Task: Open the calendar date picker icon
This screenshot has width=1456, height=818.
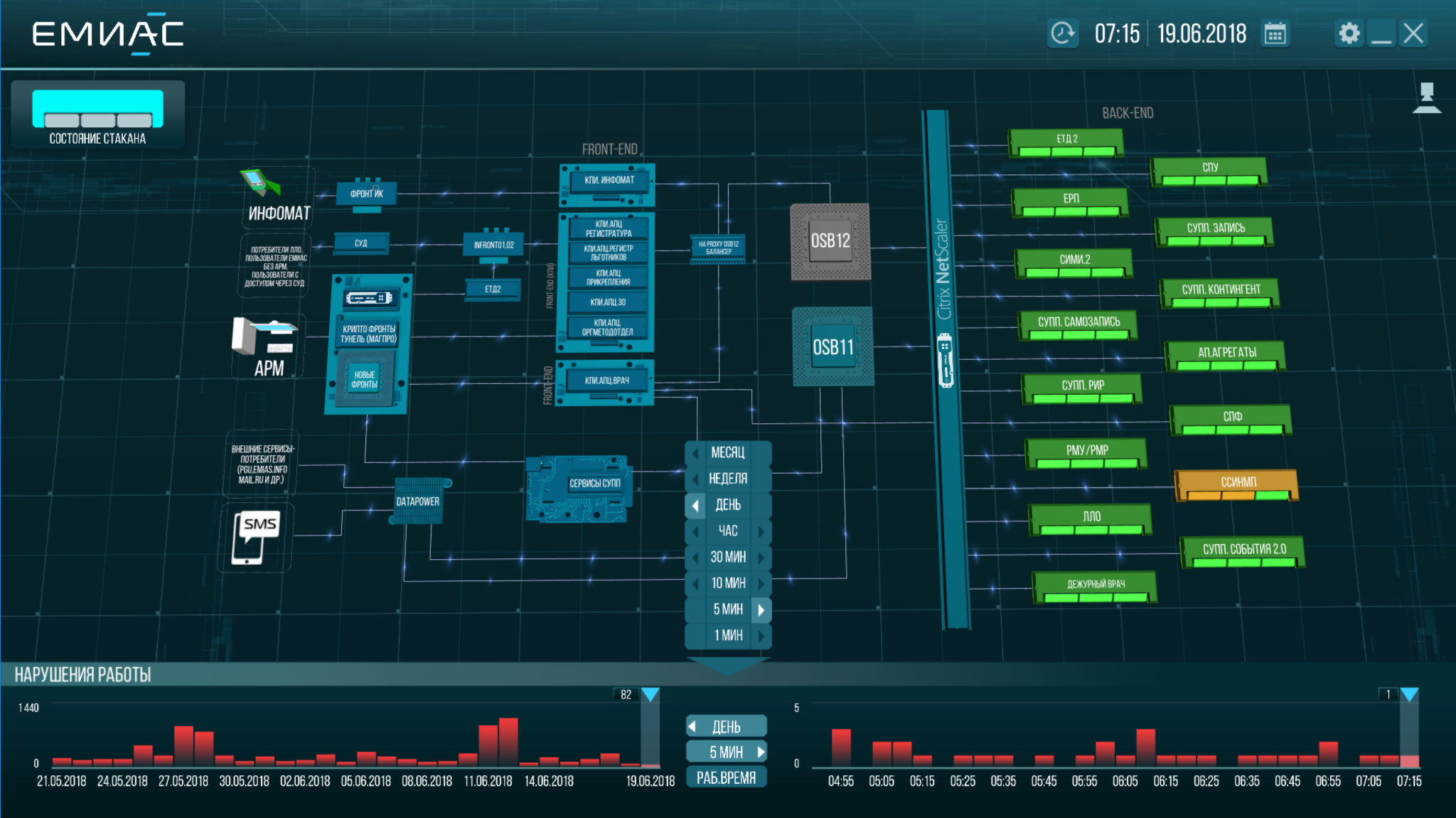Action: point(1275,33)
